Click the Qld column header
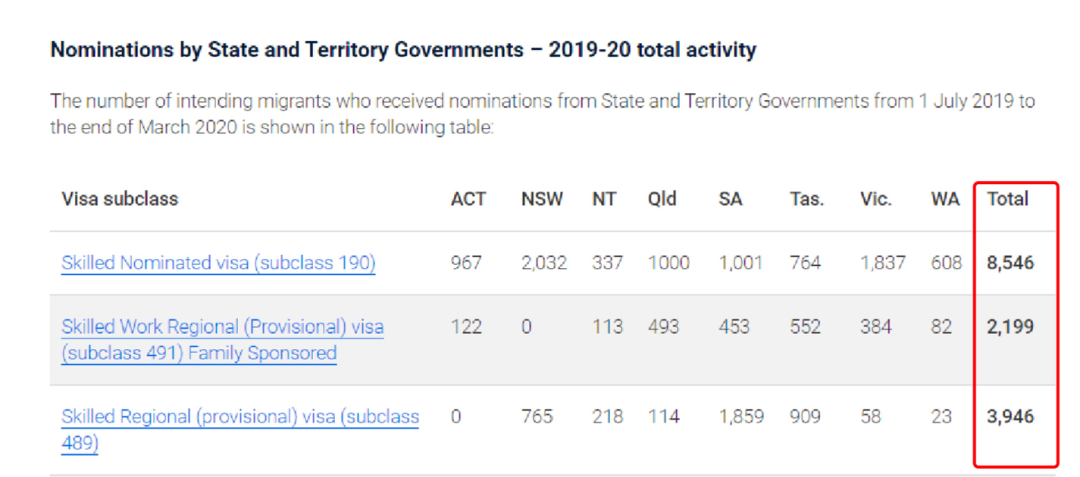 [662, 199]
